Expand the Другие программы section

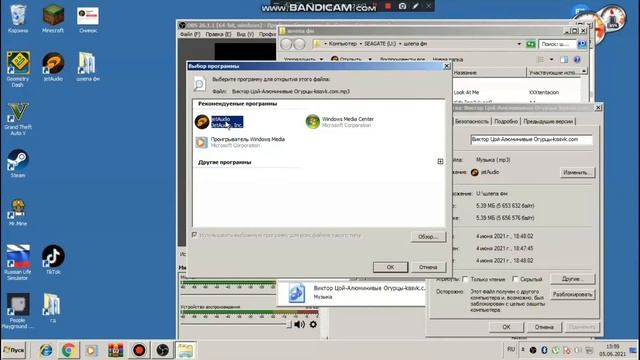pos(440,162)
